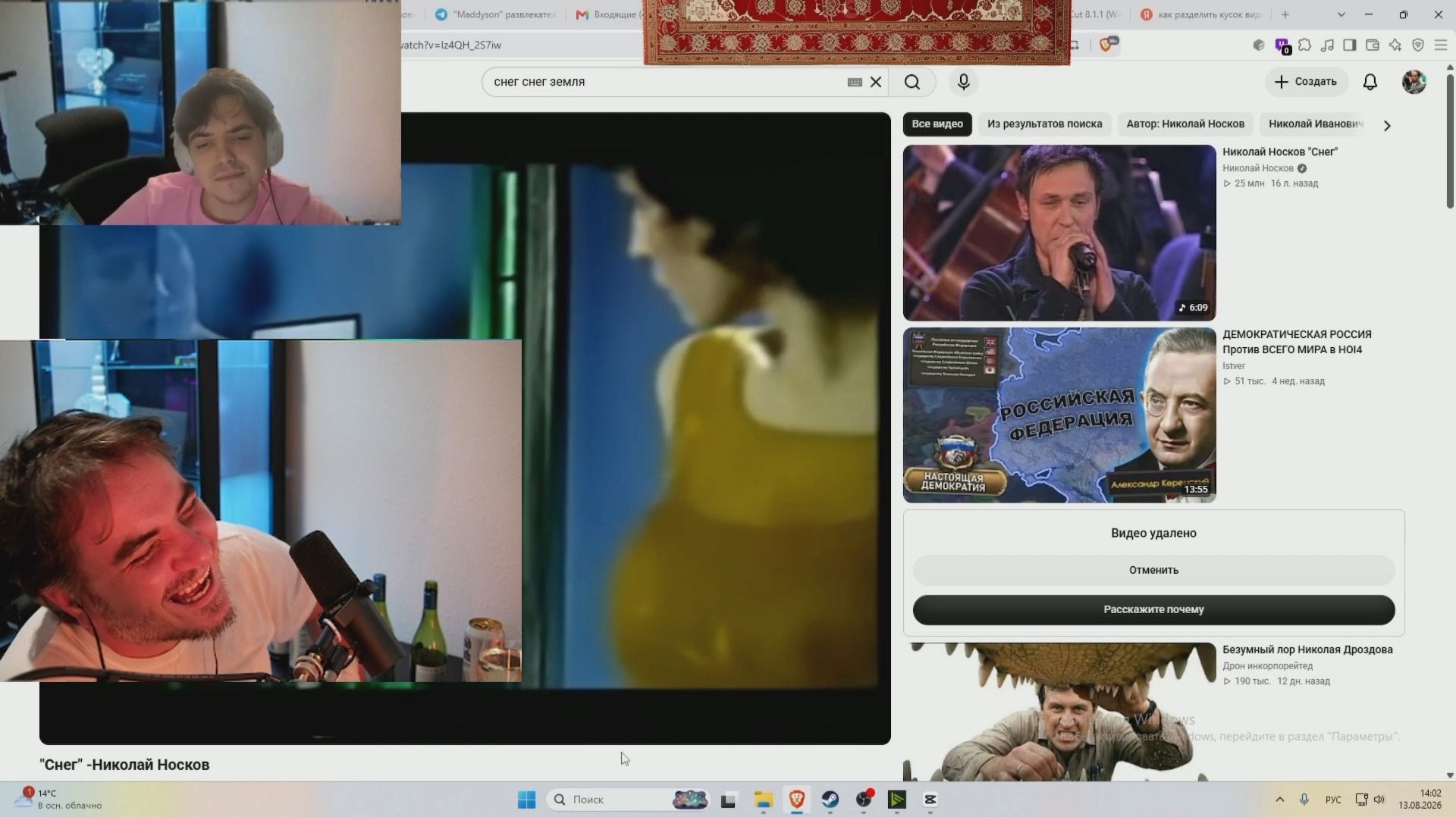Show more filter chips with right arrow

tap(1387, 126)
